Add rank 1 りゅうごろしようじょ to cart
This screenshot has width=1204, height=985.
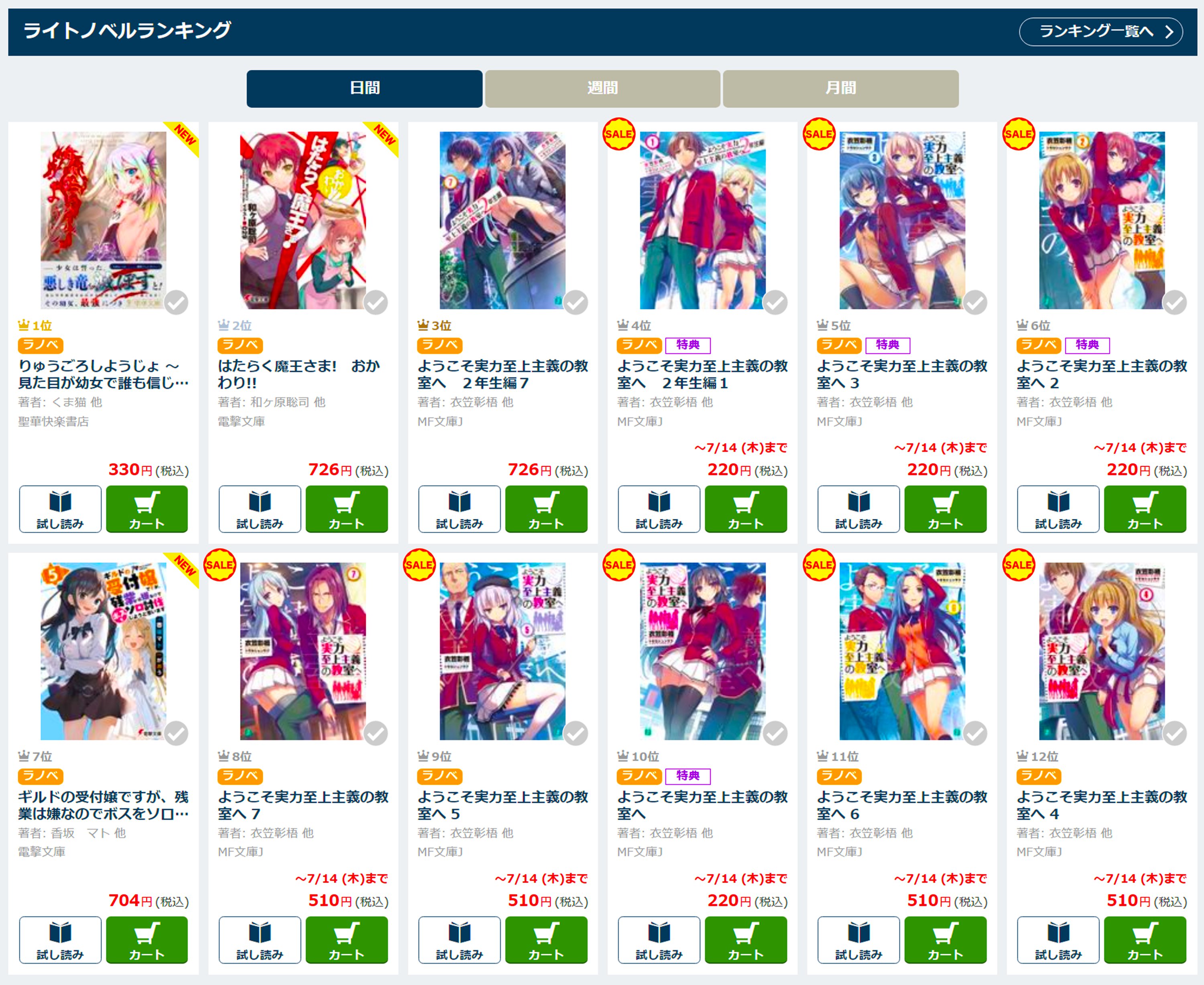pyautogui.click(x=146, y=509)
